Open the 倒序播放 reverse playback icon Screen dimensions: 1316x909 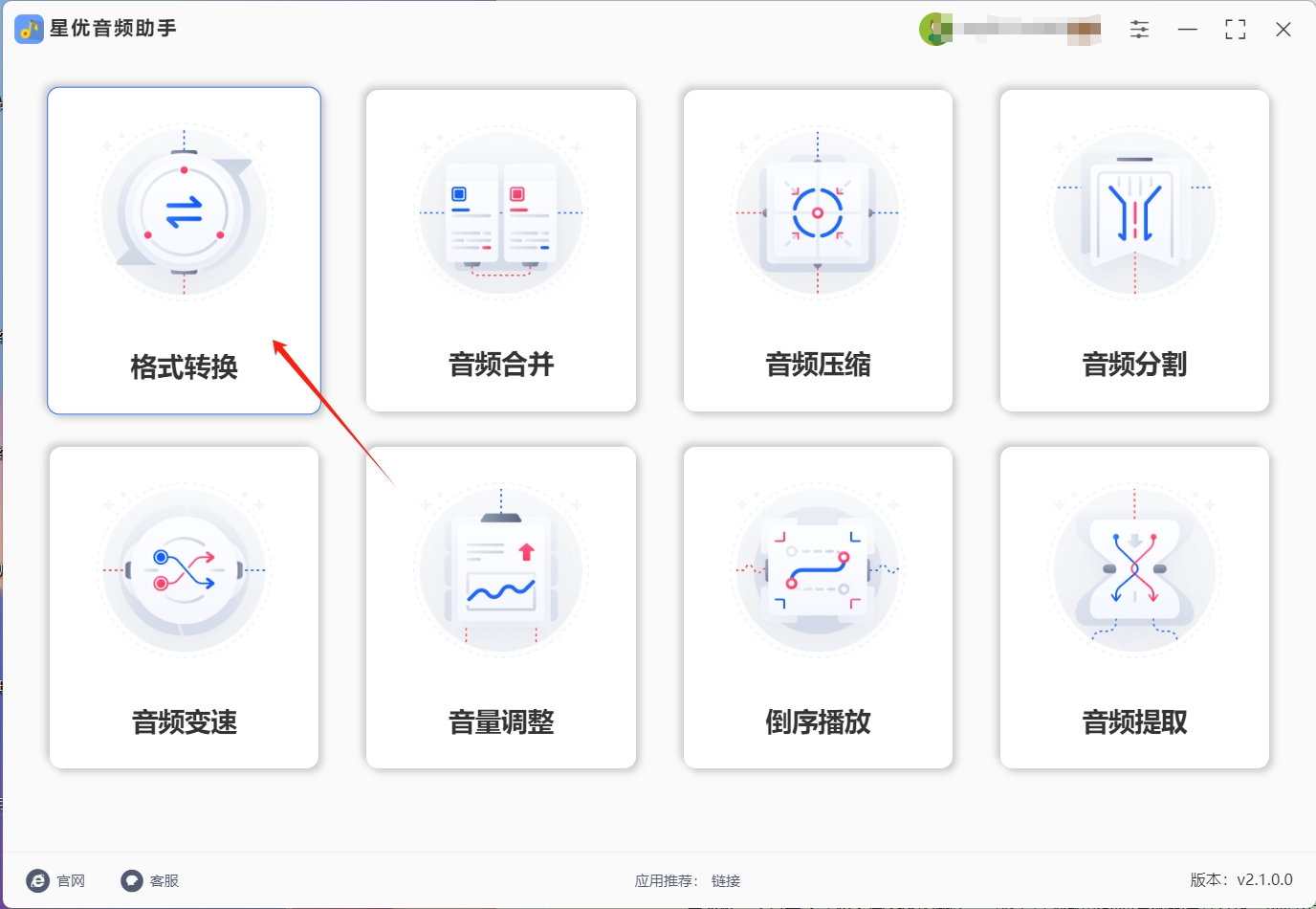pos(818,570)
